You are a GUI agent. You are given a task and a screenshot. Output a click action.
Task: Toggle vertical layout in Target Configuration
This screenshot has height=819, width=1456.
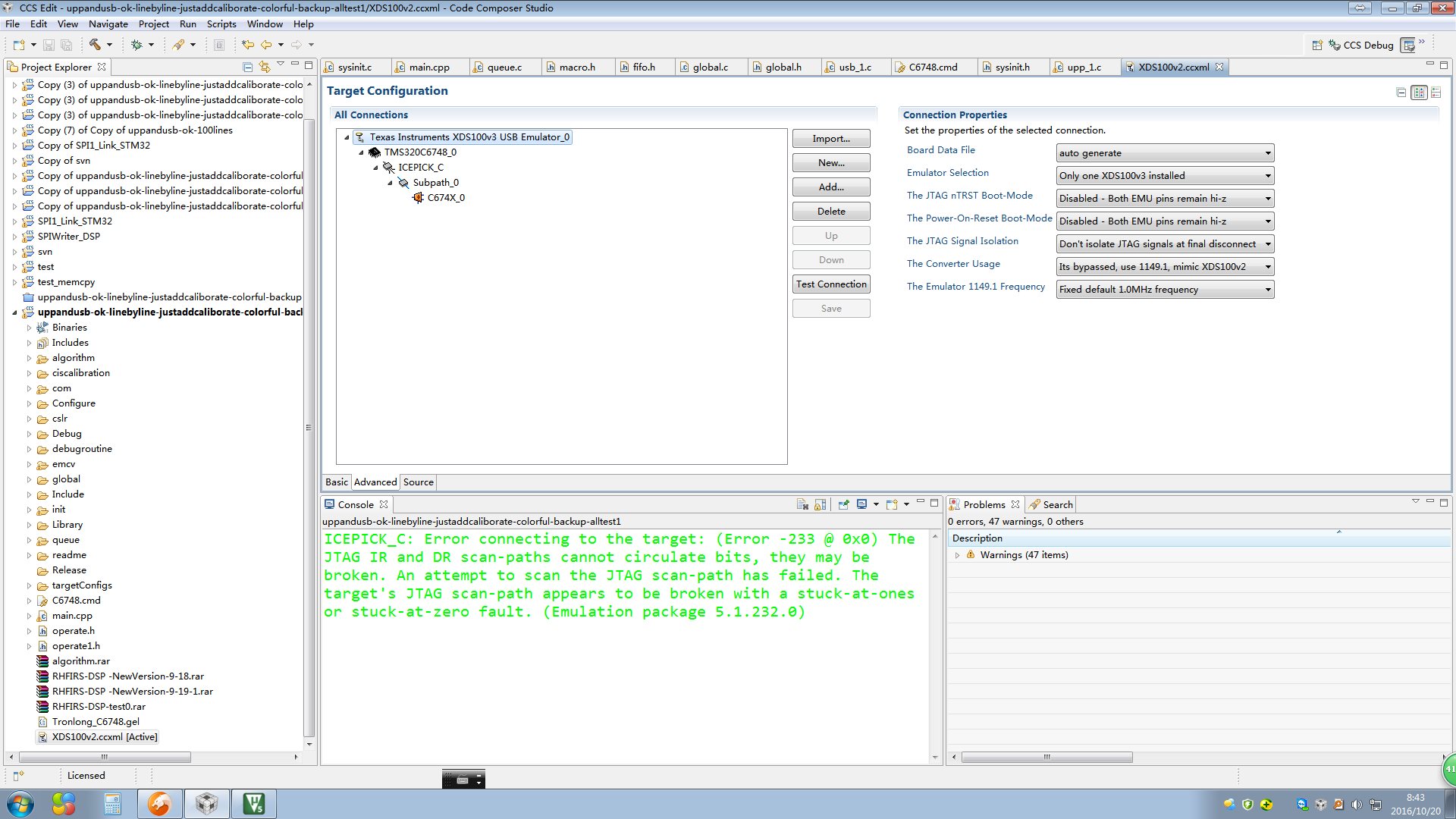coord(1436,93)
